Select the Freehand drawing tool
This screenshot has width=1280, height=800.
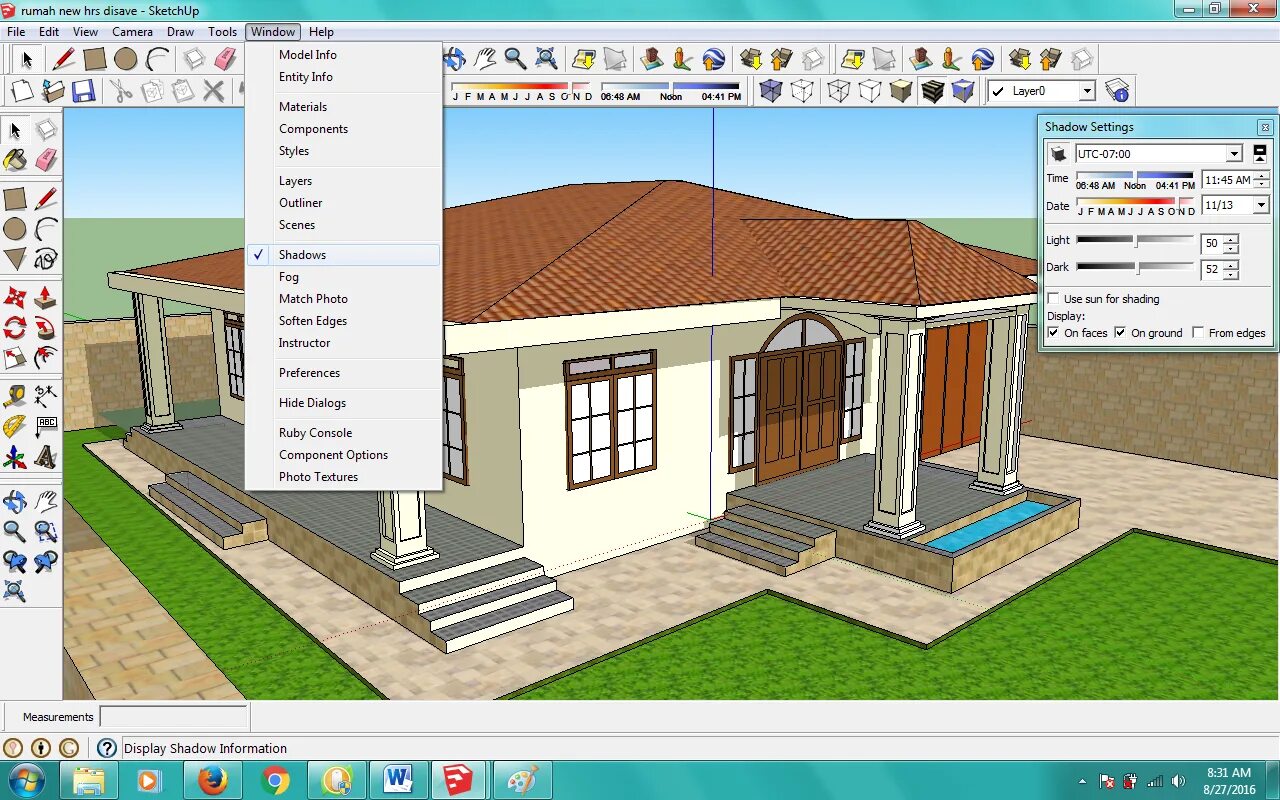point(46,260)
